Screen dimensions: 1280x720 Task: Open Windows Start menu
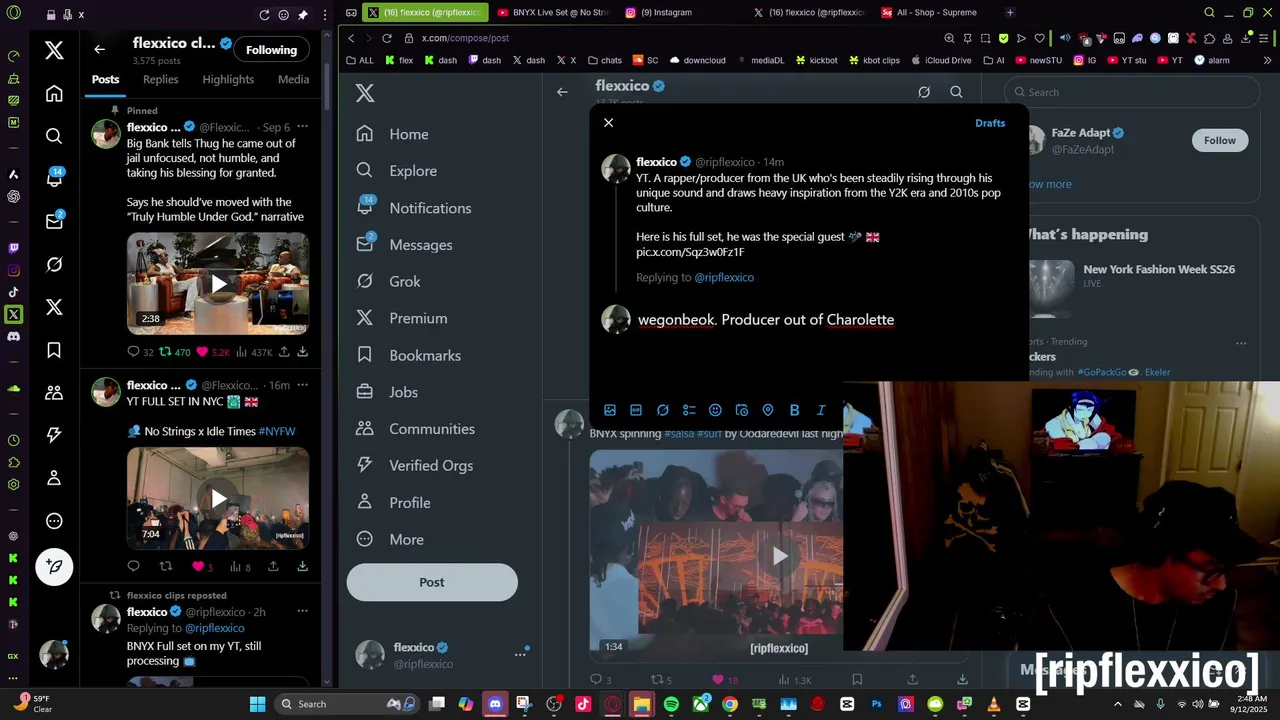pos(257,704)
